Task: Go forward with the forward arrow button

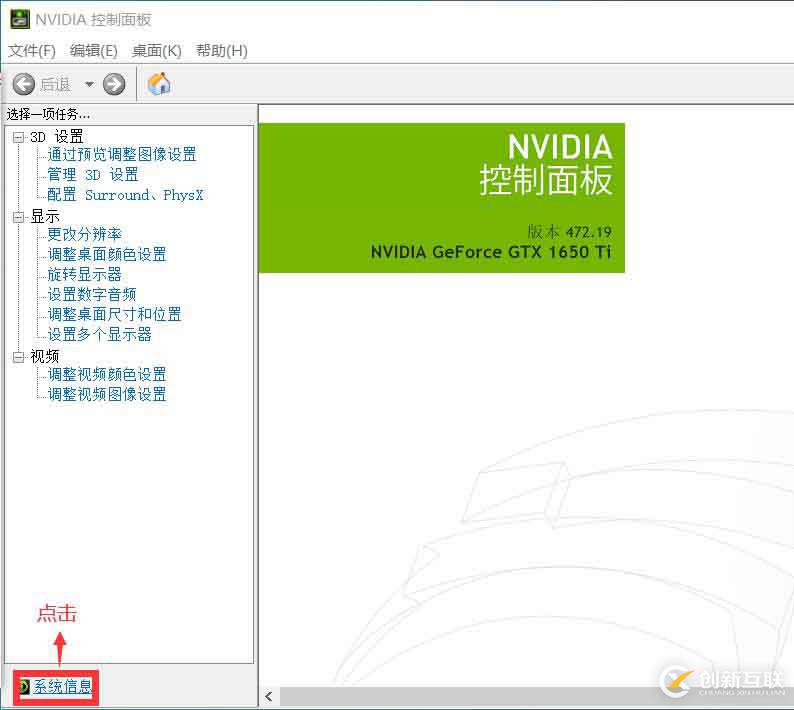Action: point(114,84)
